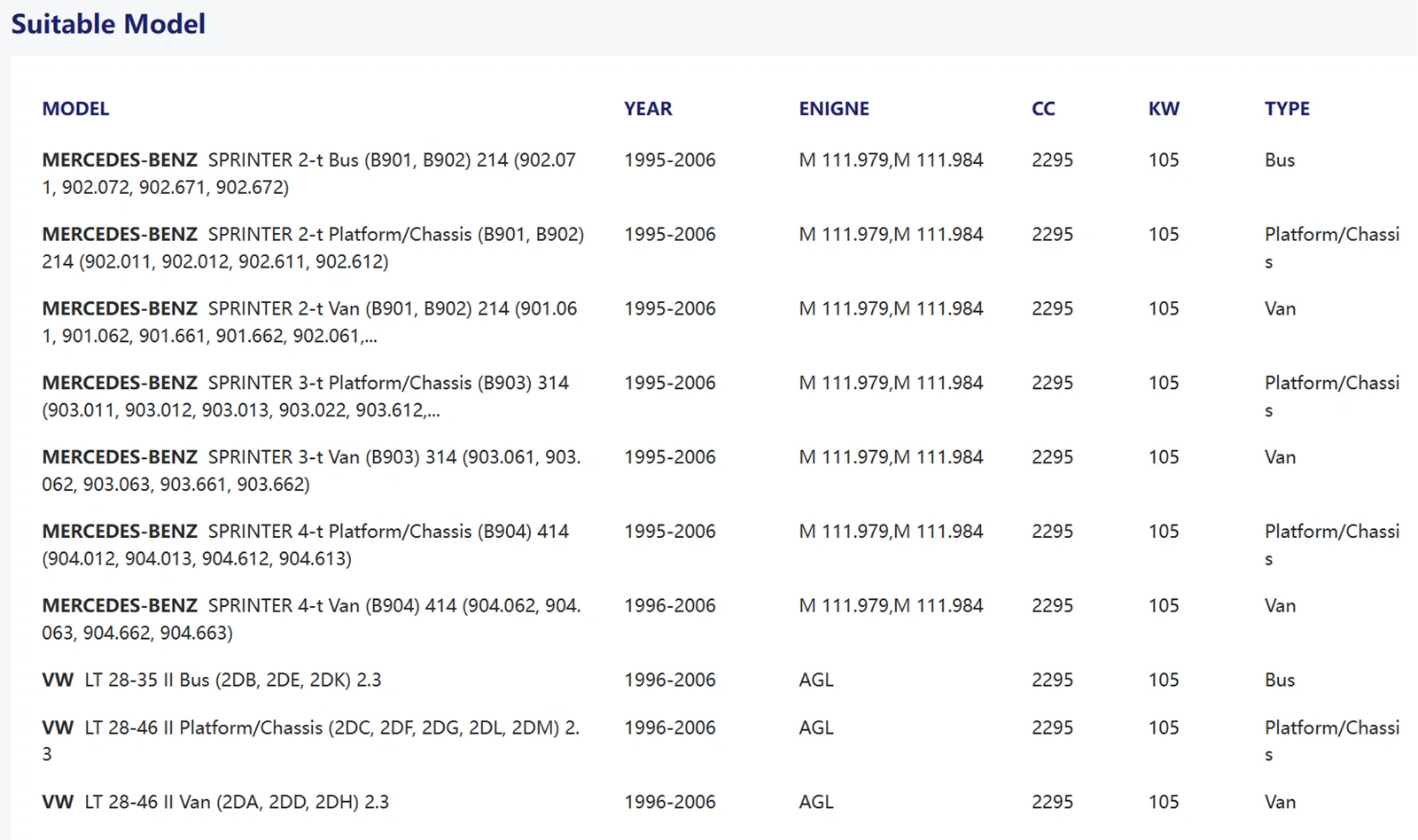This screenshot has height=840, width=1418.
Task: Select the MODEL column header
Action: point(75,109)
